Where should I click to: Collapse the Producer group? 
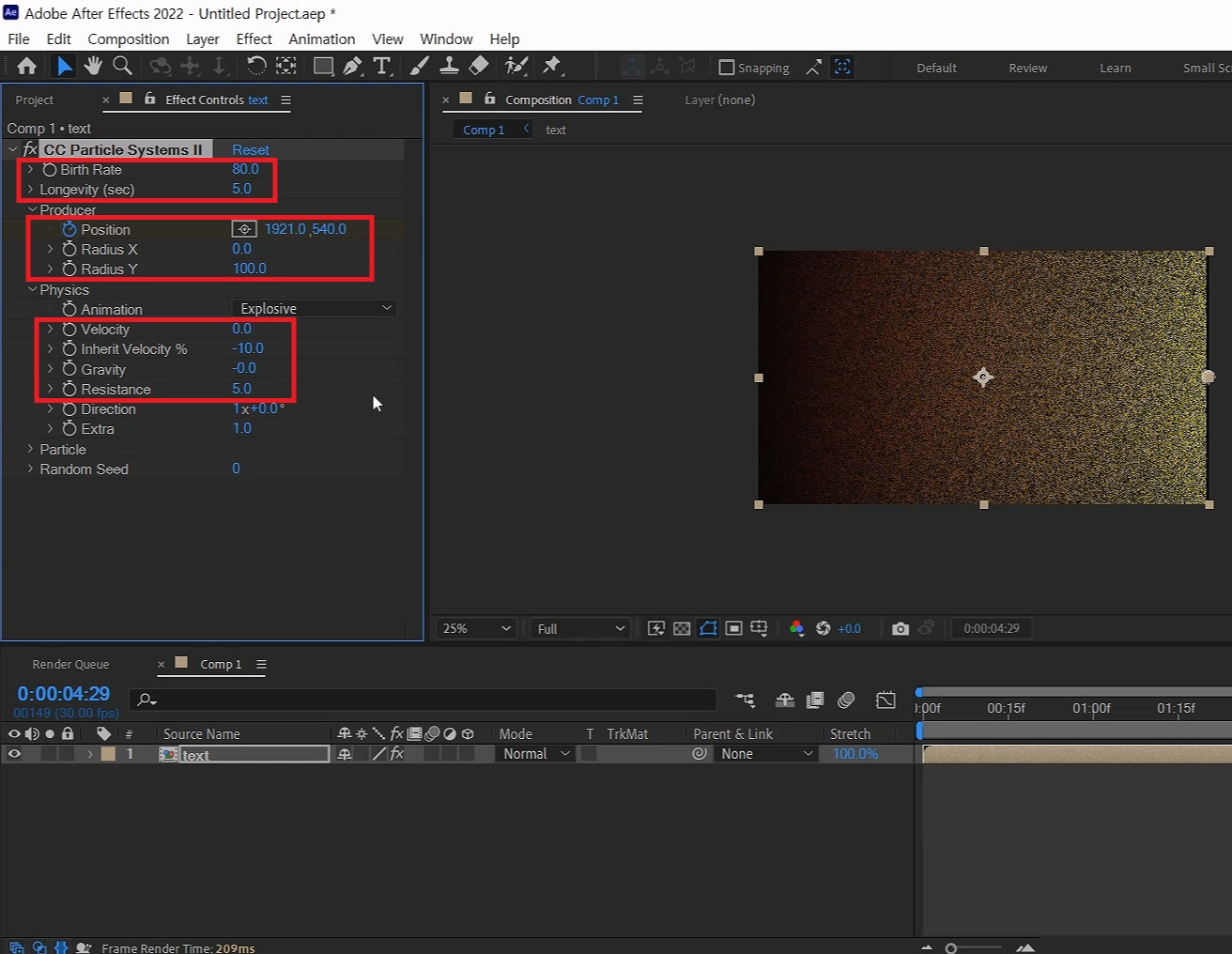click(32, 209)
